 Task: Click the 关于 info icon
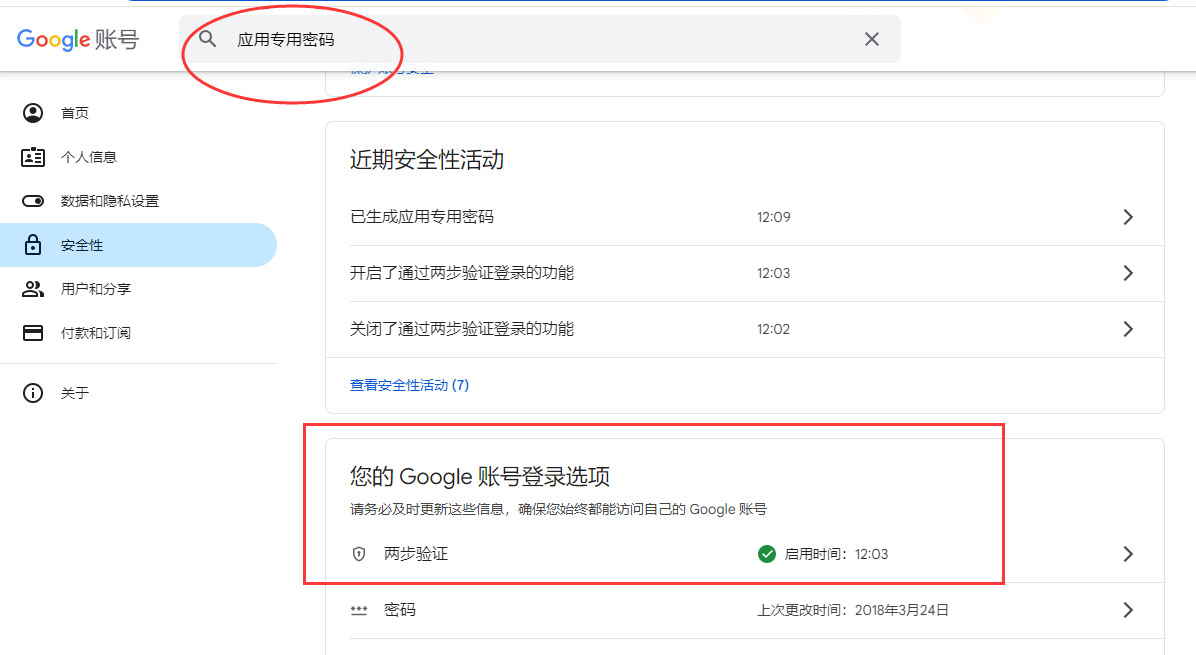point(33,393)
